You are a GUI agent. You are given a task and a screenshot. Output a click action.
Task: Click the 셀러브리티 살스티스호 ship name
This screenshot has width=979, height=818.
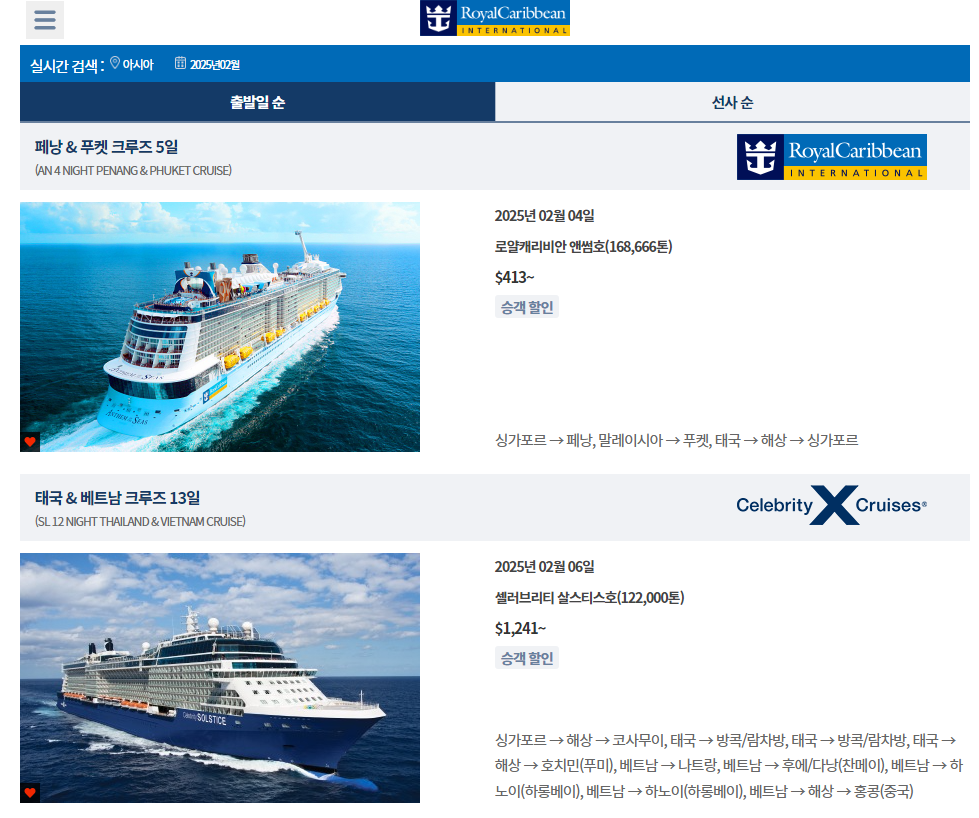pyautogui.click(x=589, y=598)
